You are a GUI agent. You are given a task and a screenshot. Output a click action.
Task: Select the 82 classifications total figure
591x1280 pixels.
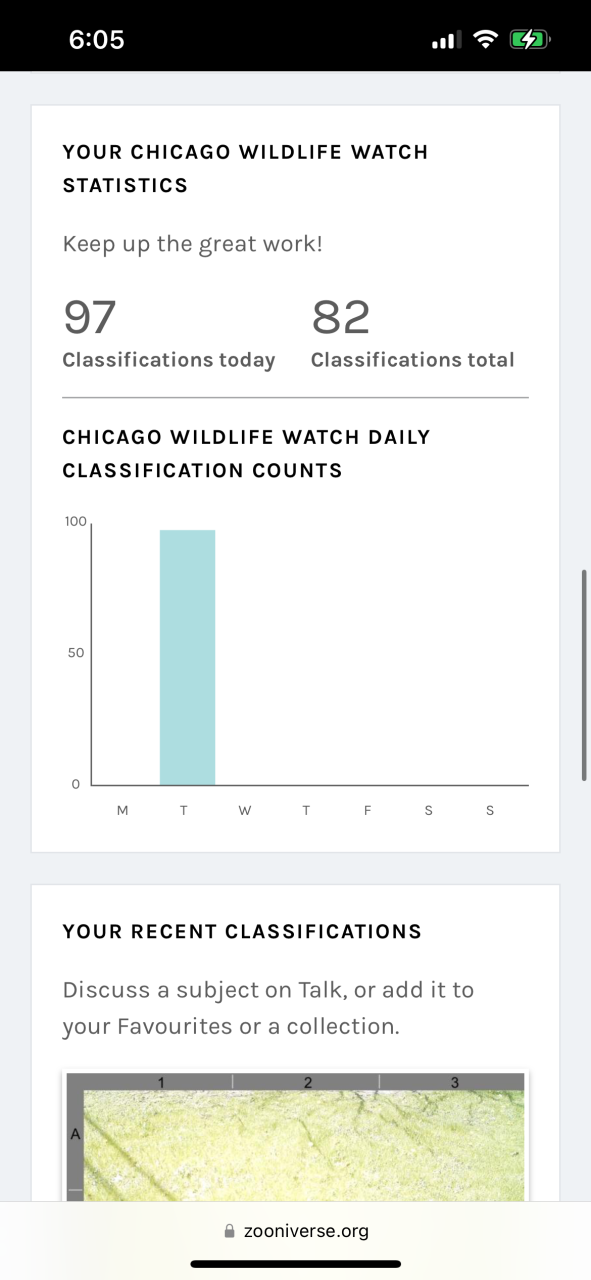click(341, 317)
